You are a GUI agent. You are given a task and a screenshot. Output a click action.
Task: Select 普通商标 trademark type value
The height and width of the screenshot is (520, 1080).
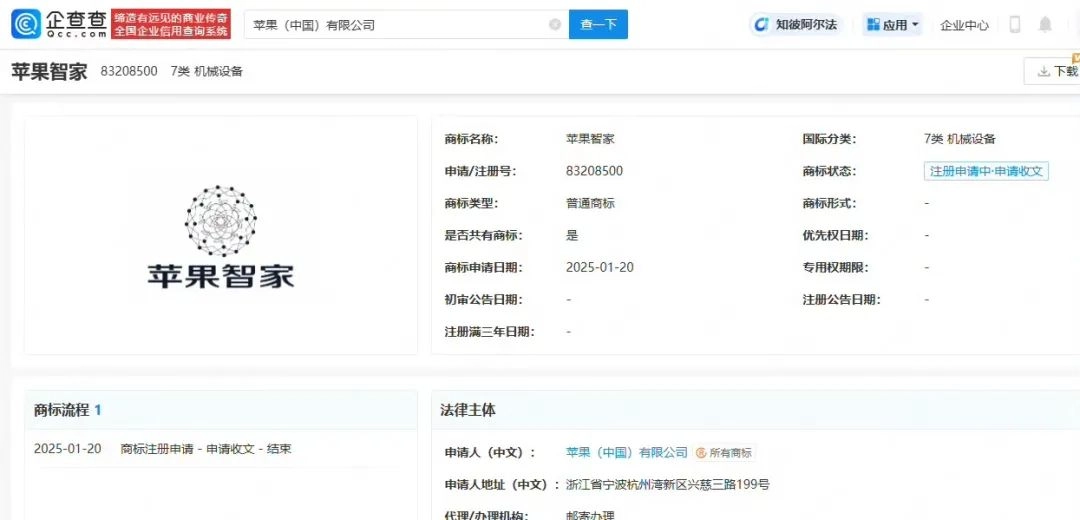[590, 203]
